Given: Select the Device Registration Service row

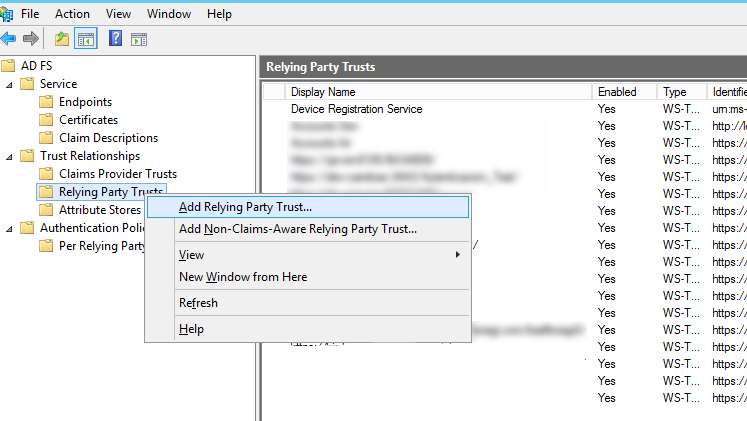Looking at the screenshot, I should 505,109.
